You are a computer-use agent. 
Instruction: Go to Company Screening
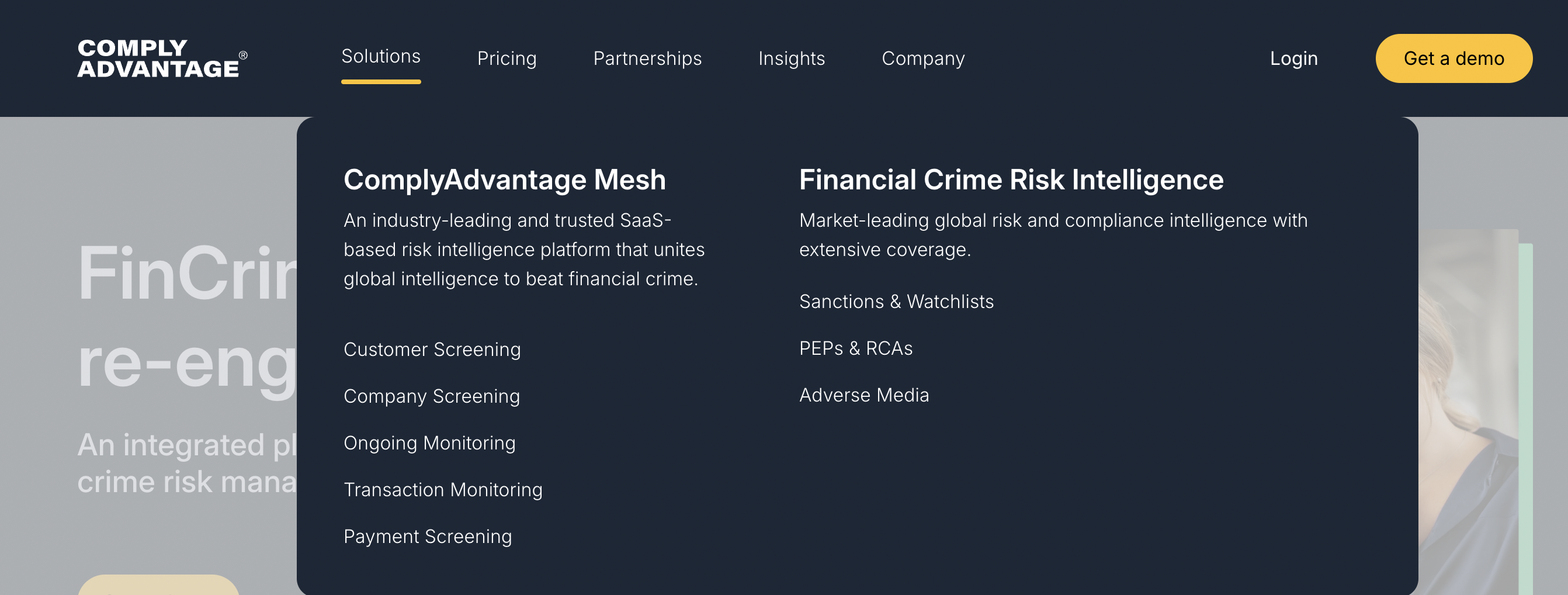(x=431, y=396)
